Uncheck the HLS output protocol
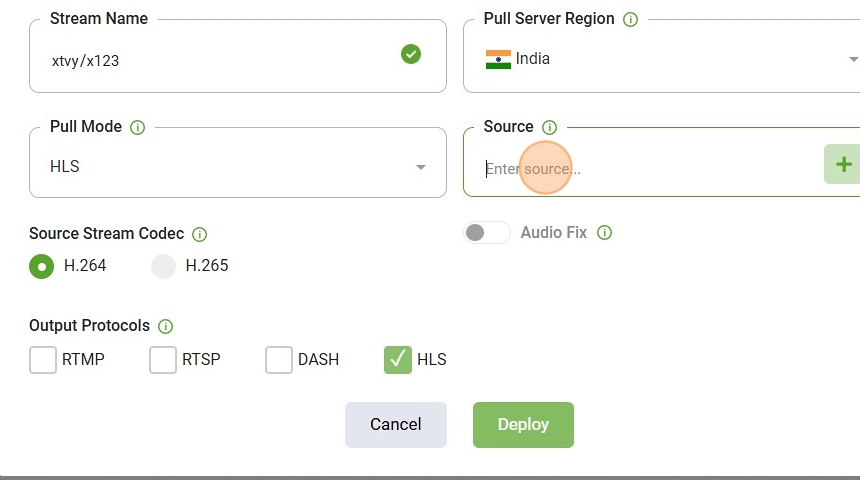This screenshot has height=480, width=860. (398, 360)
